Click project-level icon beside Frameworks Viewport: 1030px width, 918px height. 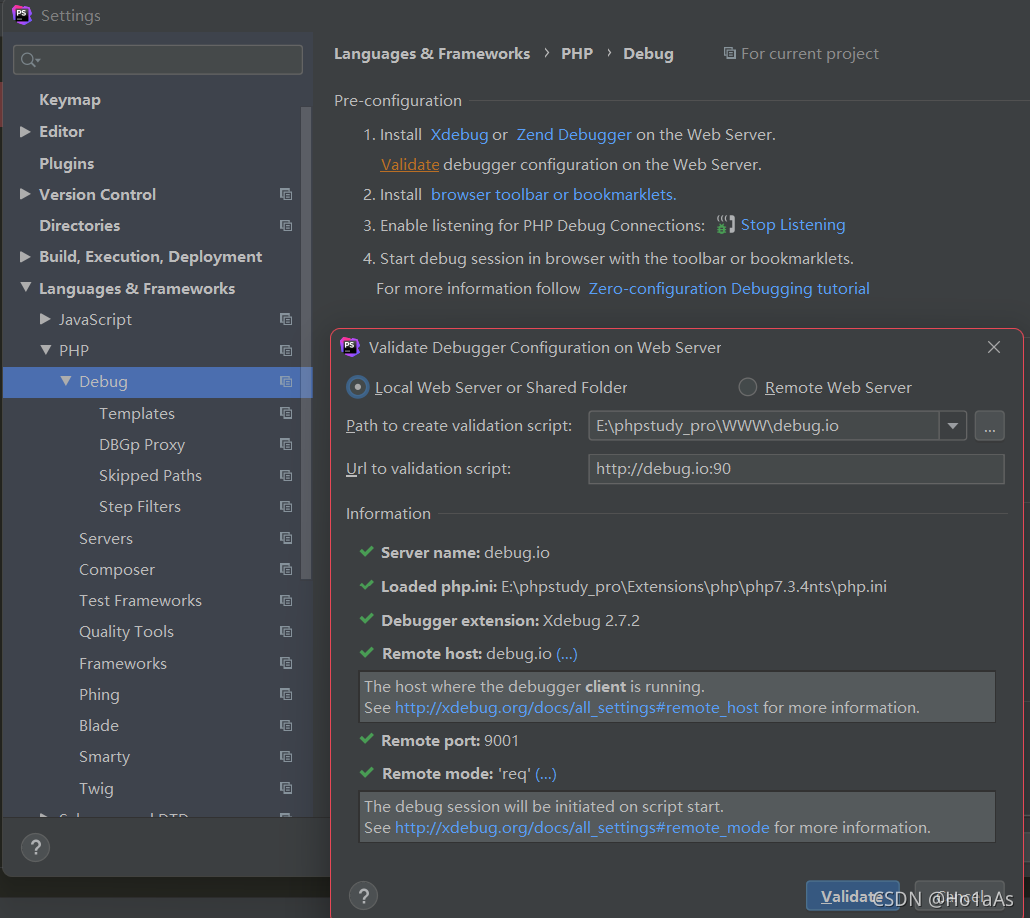(286, 663)
